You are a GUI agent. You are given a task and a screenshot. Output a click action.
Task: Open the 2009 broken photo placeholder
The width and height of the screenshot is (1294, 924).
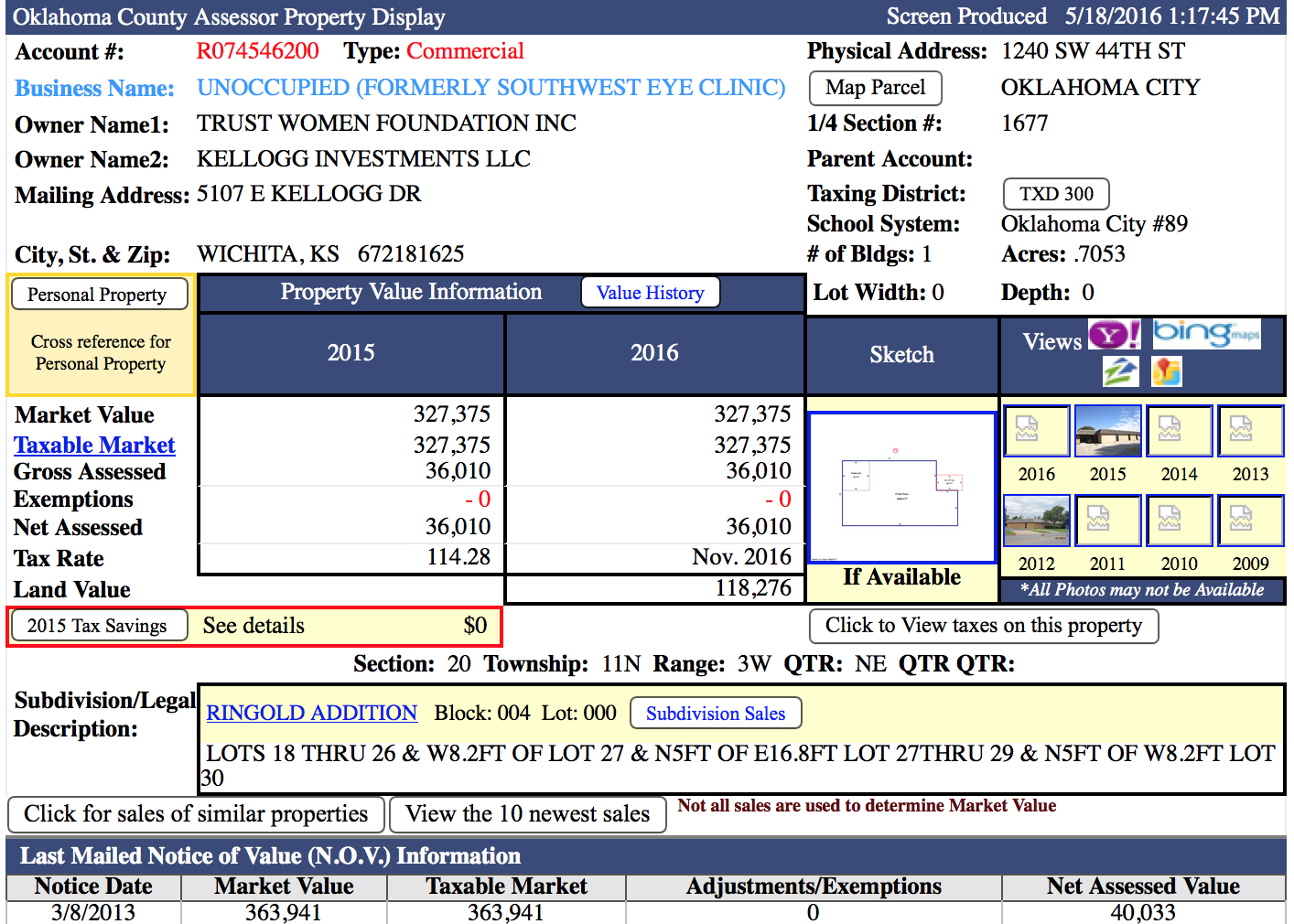[x=1250, y=521]
